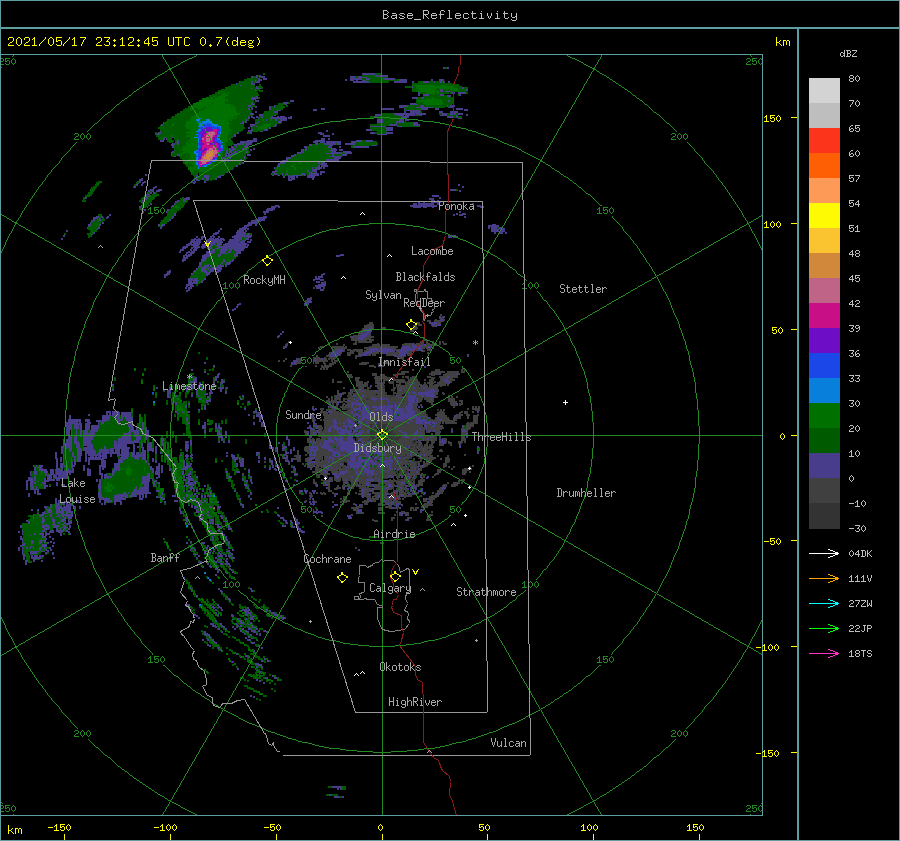The image size is (900, 841).
Task: Click the Lacombe label
Action: tap(432, 251)
